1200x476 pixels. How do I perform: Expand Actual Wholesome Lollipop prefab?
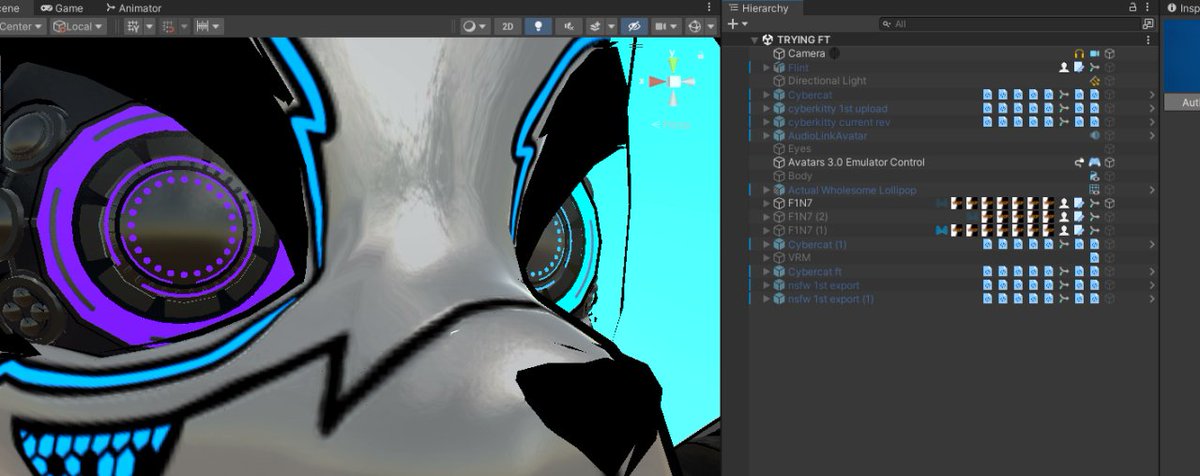point(767,189)
